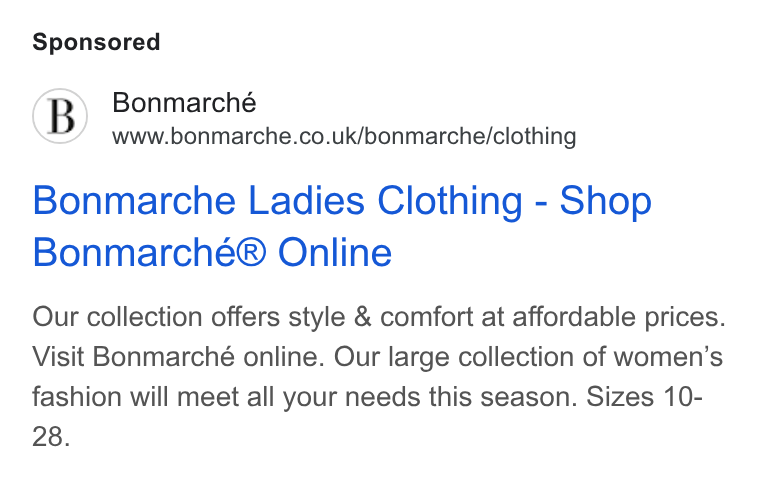Click first "Bonmarche" word in blue headline

(134, 201)
